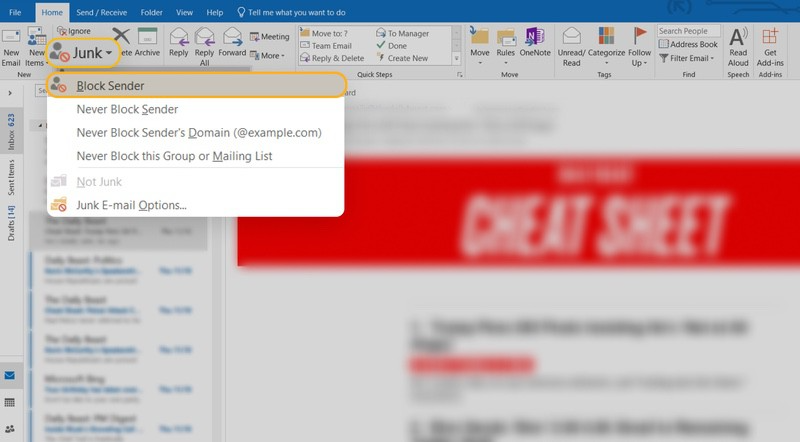Select 'Move to: ?' quick step
This screenshot has height=442, width=800.
point(324,33)
